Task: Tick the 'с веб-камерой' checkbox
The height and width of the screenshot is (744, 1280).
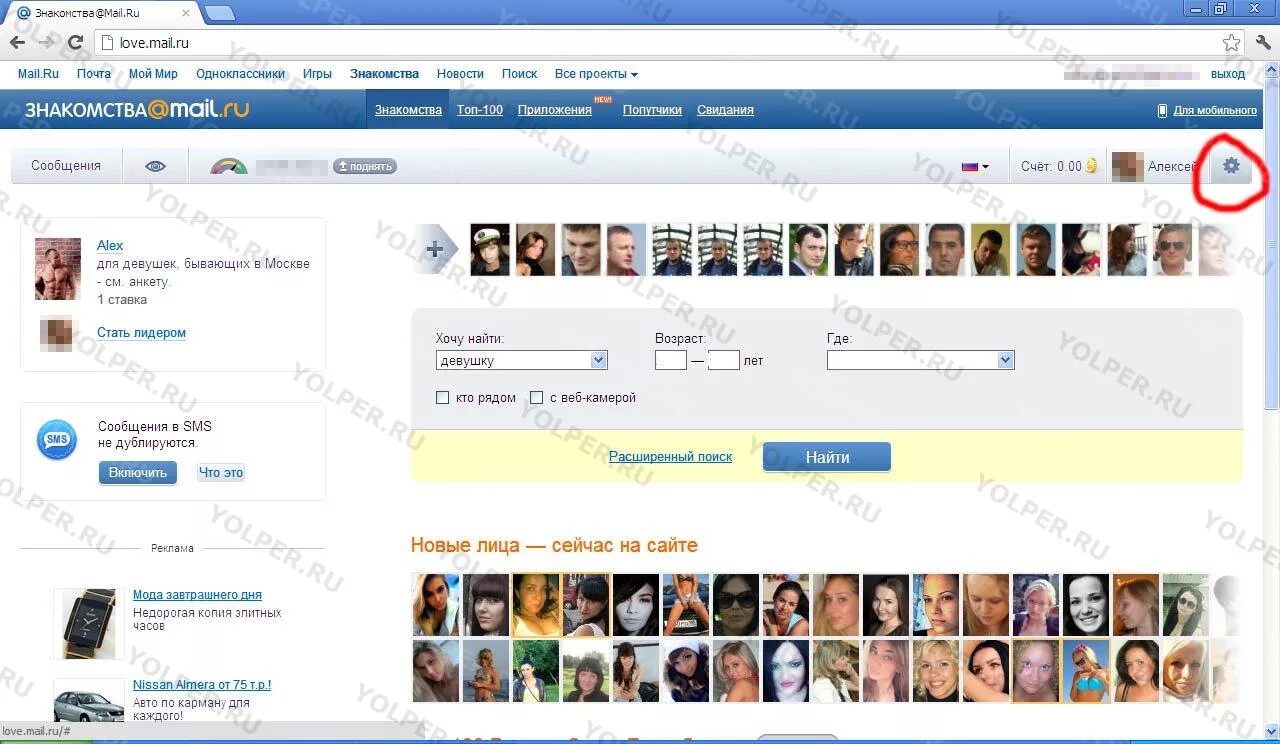Action: pos(537,398)
